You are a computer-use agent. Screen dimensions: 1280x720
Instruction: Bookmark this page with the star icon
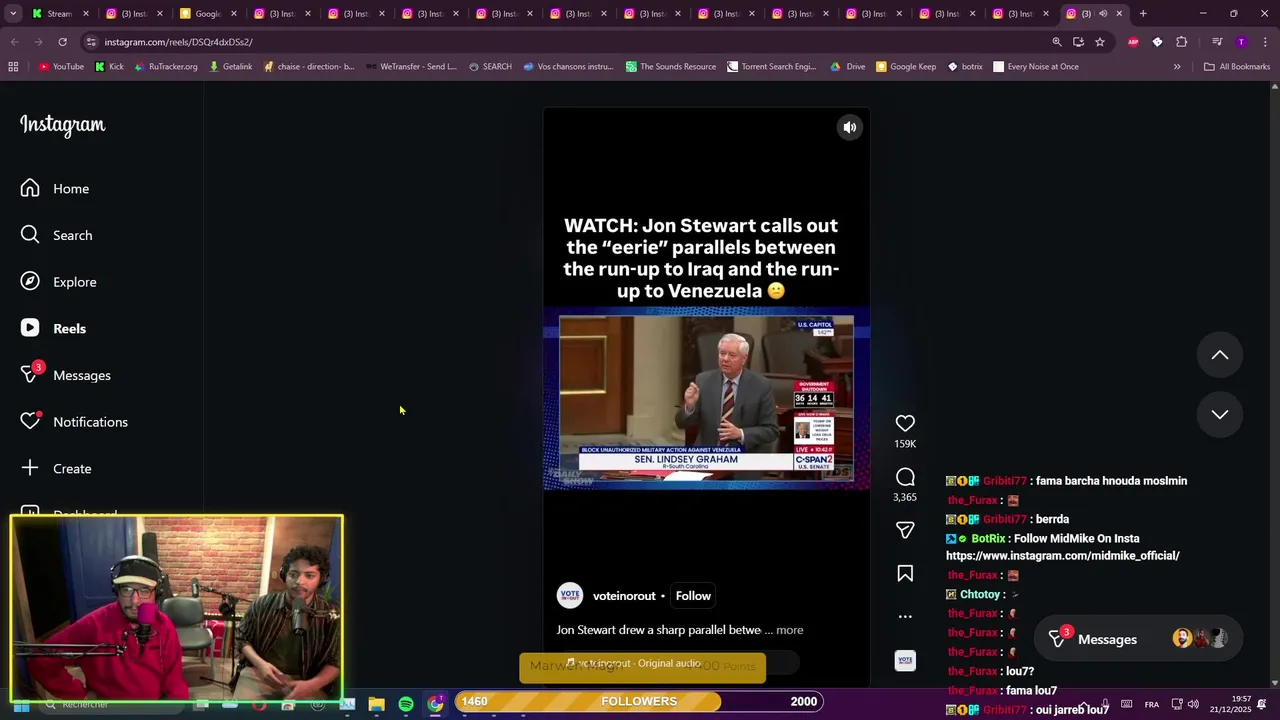tap(1100, 42)
